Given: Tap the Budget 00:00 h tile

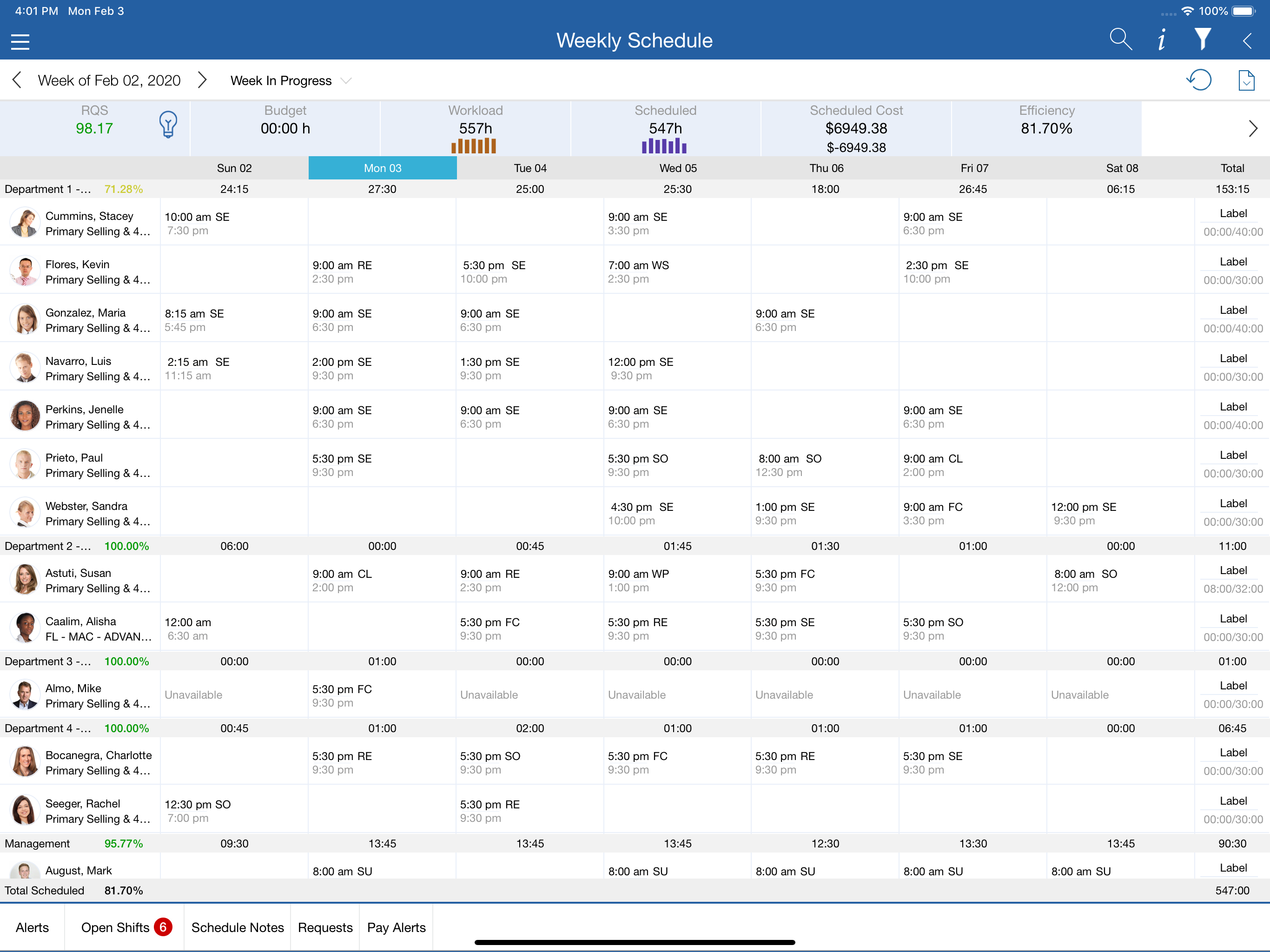Looking at the screenshot, I should pyautogui.click(x=285, y=128).
